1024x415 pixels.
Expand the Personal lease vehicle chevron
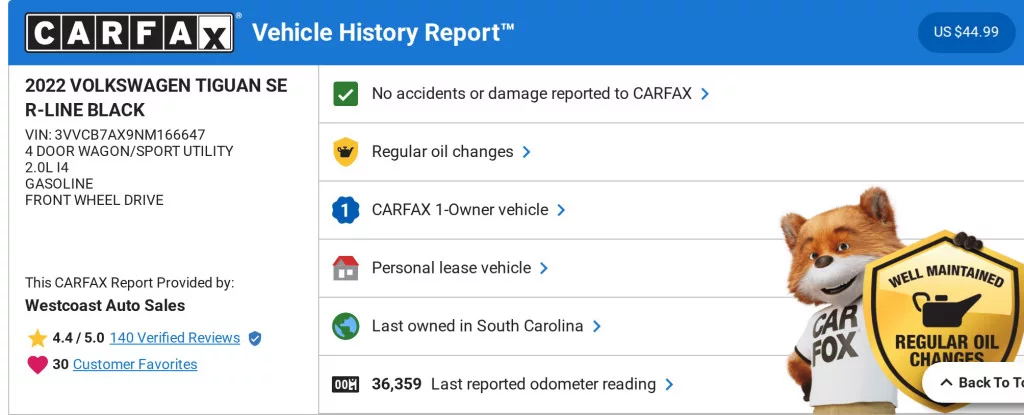tap(544, 268)
